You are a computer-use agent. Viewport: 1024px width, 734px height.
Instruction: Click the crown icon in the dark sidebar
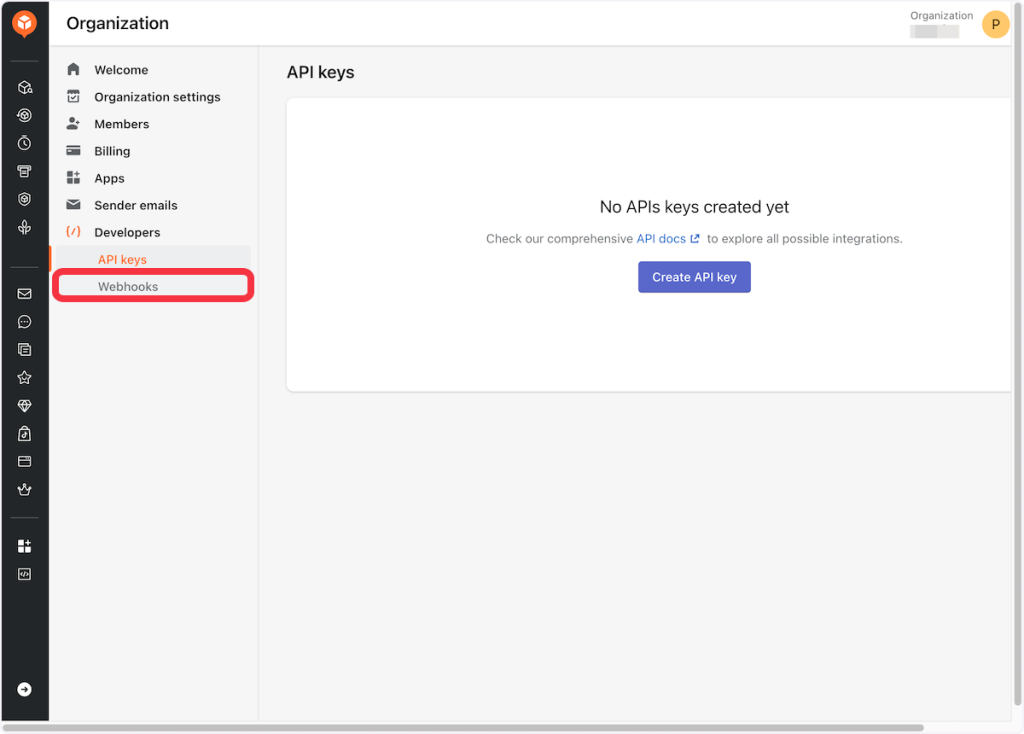(x=25, y=490)
